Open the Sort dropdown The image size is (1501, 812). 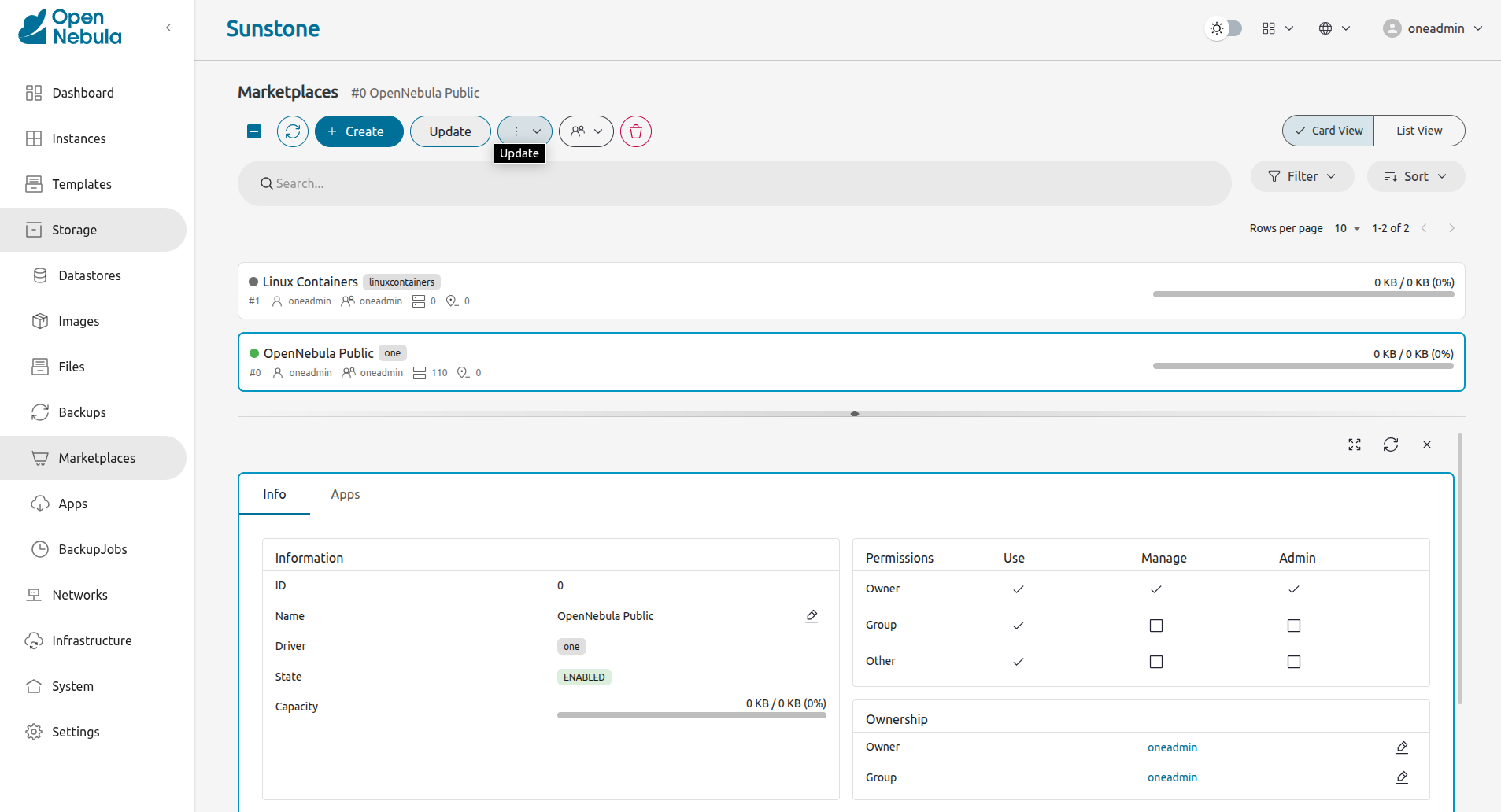pyautogui.click(x=1416, y=176)
